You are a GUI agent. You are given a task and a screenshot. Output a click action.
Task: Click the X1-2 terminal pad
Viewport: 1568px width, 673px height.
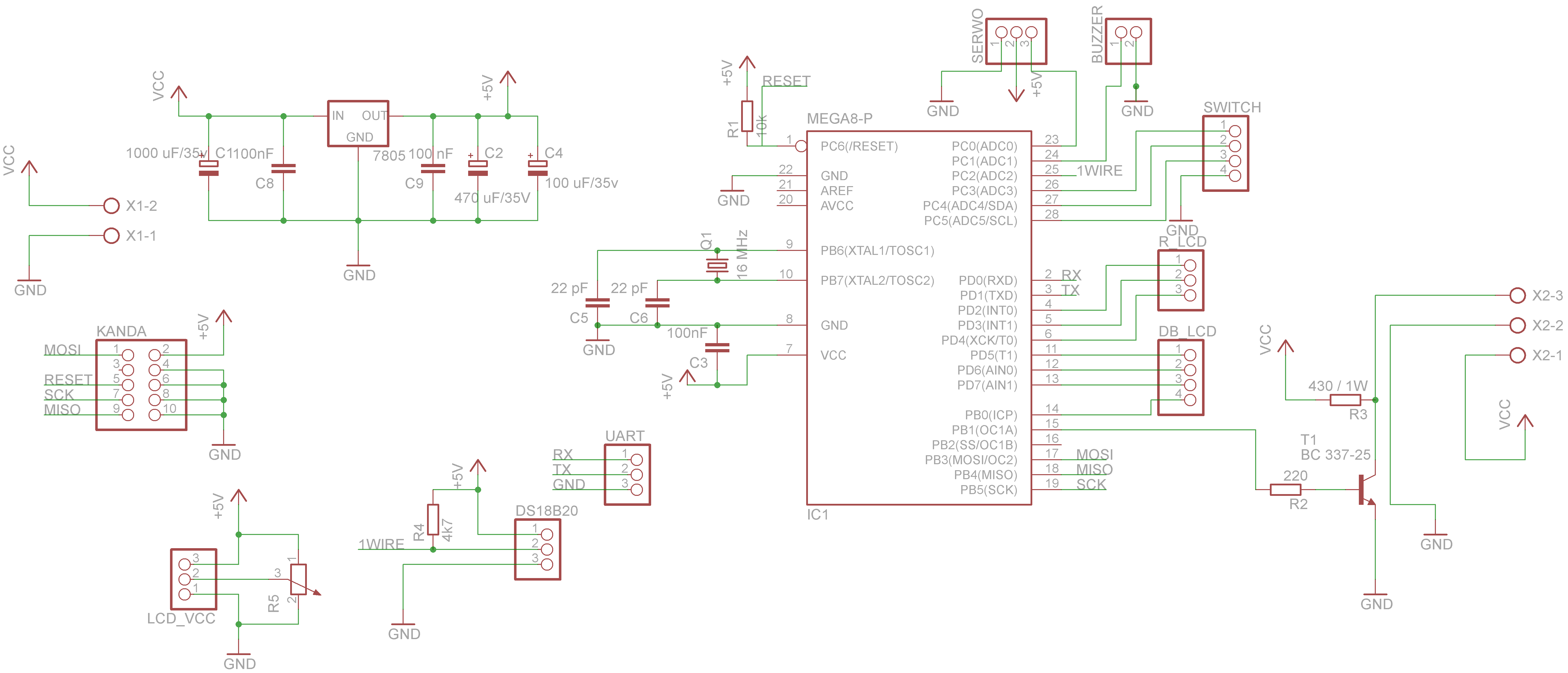coord(111,206)
